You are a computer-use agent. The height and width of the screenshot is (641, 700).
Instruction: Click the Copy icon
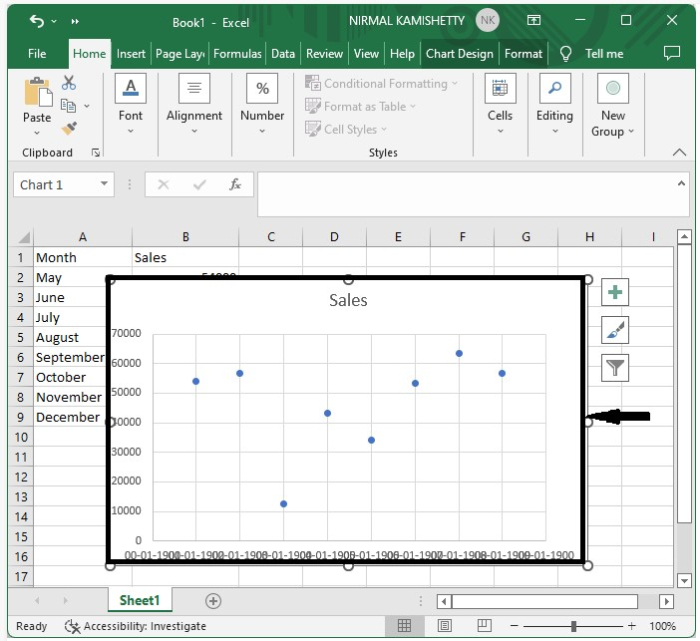click(68, 106)
